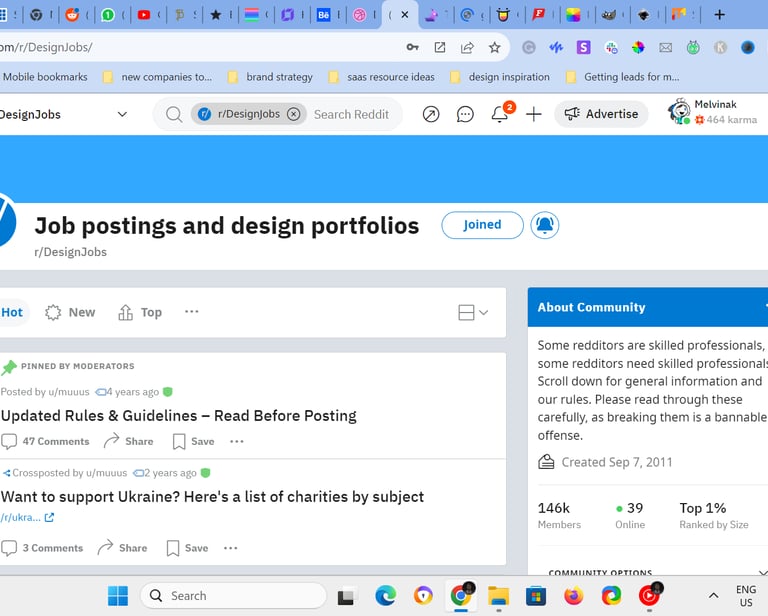
Task: Open Updated Rules & Guidelines post
Action: [179, 415]
